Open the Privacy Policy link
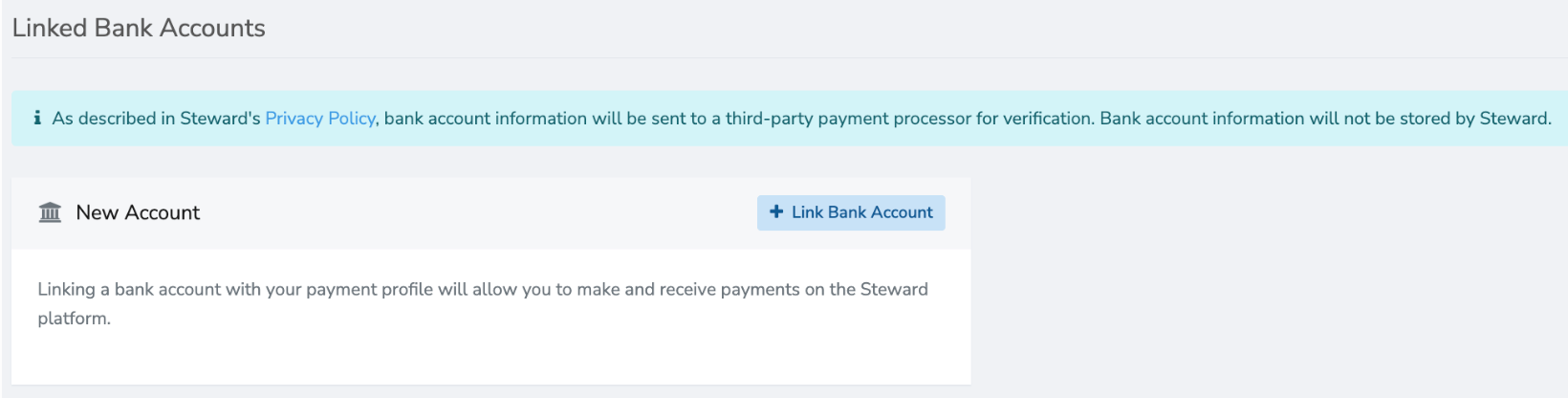The height and width of the screenshot is (398, 1568). click(320, 119)
